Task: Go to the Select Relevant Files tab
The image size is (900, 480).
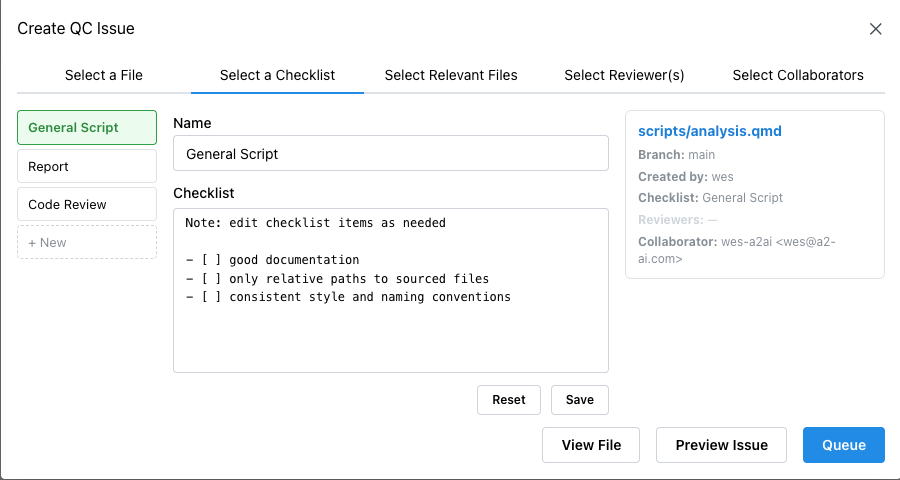Action: [451, 75]
